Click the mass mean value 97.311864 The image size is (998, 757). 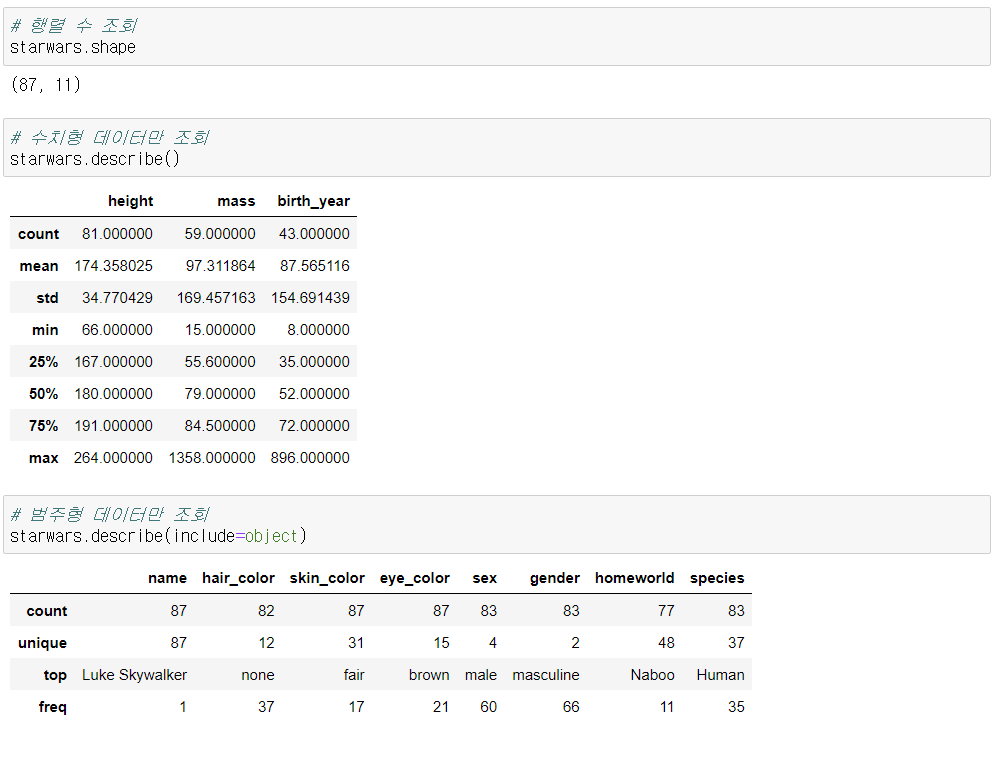220,265
